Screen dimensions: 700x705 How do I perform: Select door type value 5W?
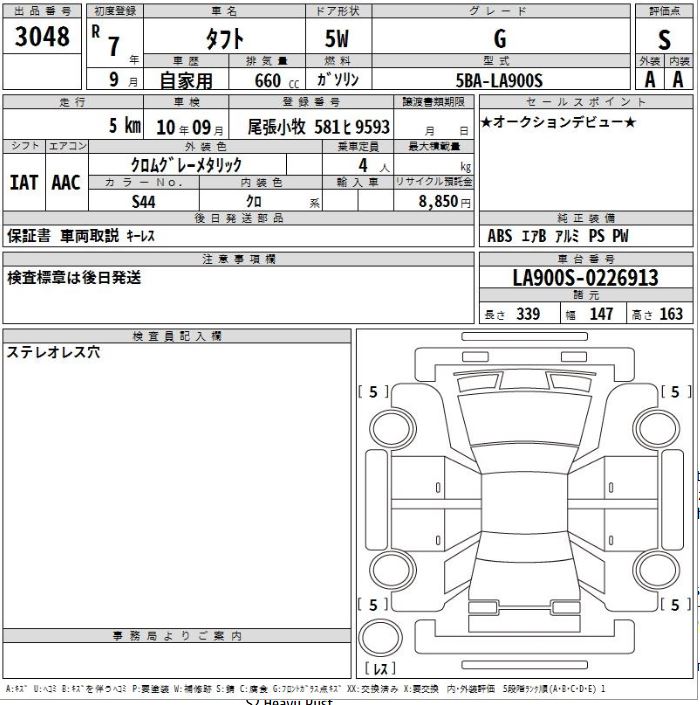pyautogui.click(x=337, y=39)
